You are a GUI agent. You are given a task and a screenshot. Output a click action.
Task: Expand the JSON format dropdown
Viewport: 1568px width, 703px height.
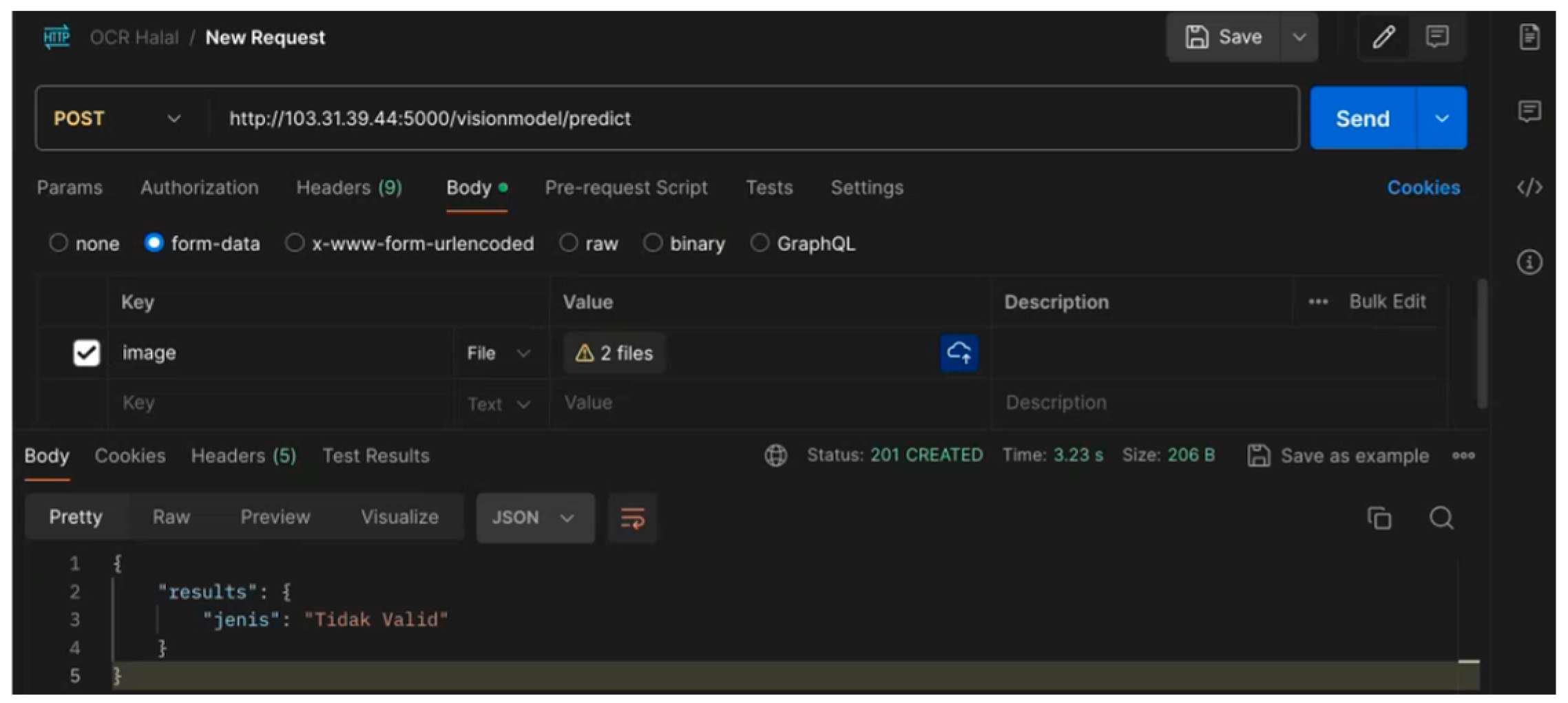pyautogui.click(x=534, y=518)
